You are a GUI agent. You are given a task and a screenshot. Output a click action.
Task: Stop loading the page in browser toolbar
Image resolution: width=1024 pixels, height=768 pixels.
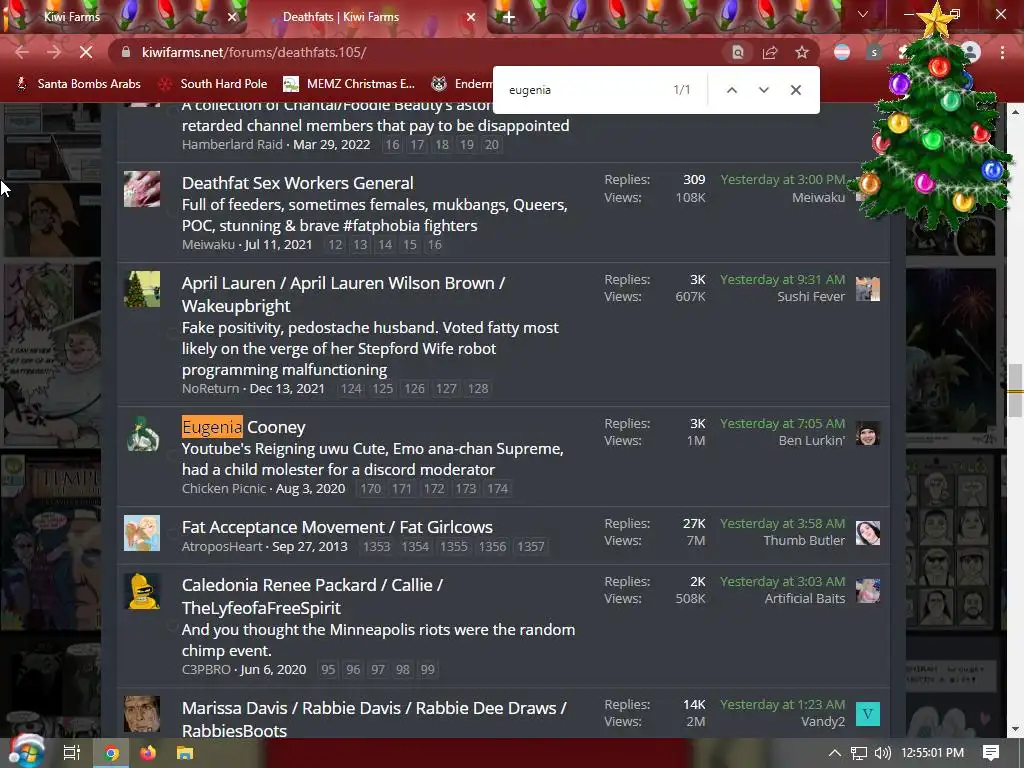pos(86,52)
